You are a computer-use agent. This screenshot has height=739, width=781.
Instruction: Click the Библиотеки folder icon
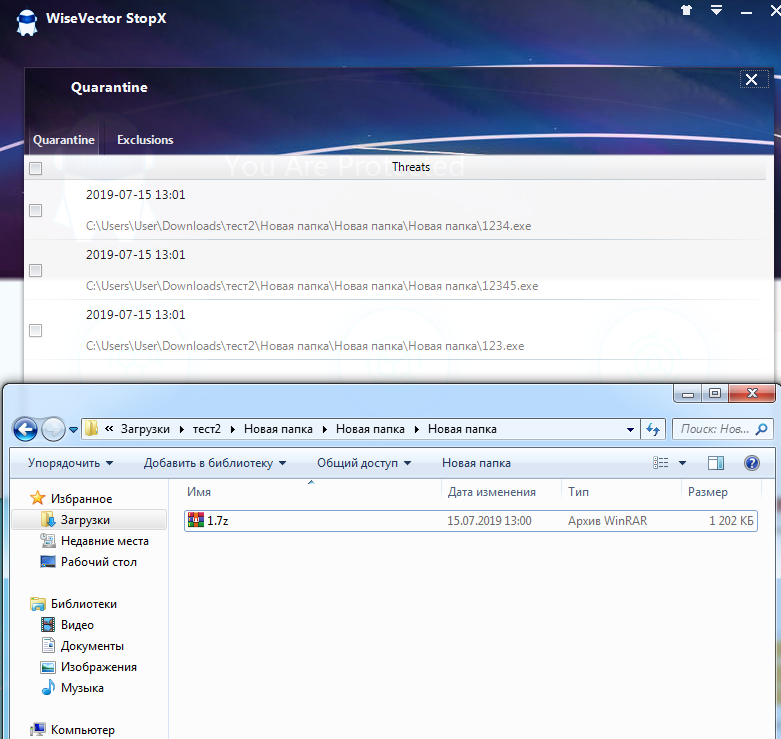[x=37, y=604]
